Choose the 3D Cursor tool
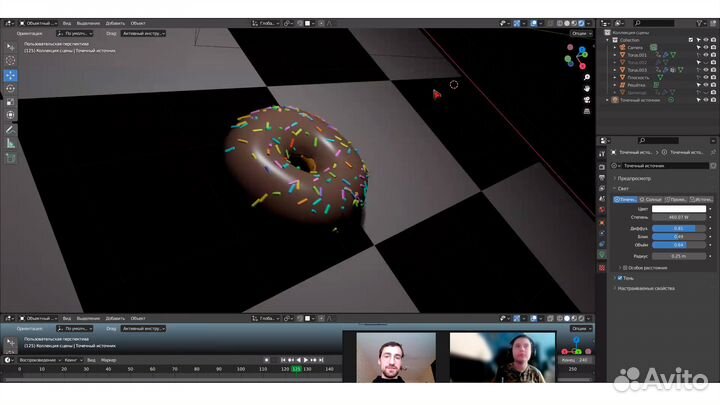Image resolution: width=720 pixels, height=405 pixels. pyautogui.click(x=11, y=60)
